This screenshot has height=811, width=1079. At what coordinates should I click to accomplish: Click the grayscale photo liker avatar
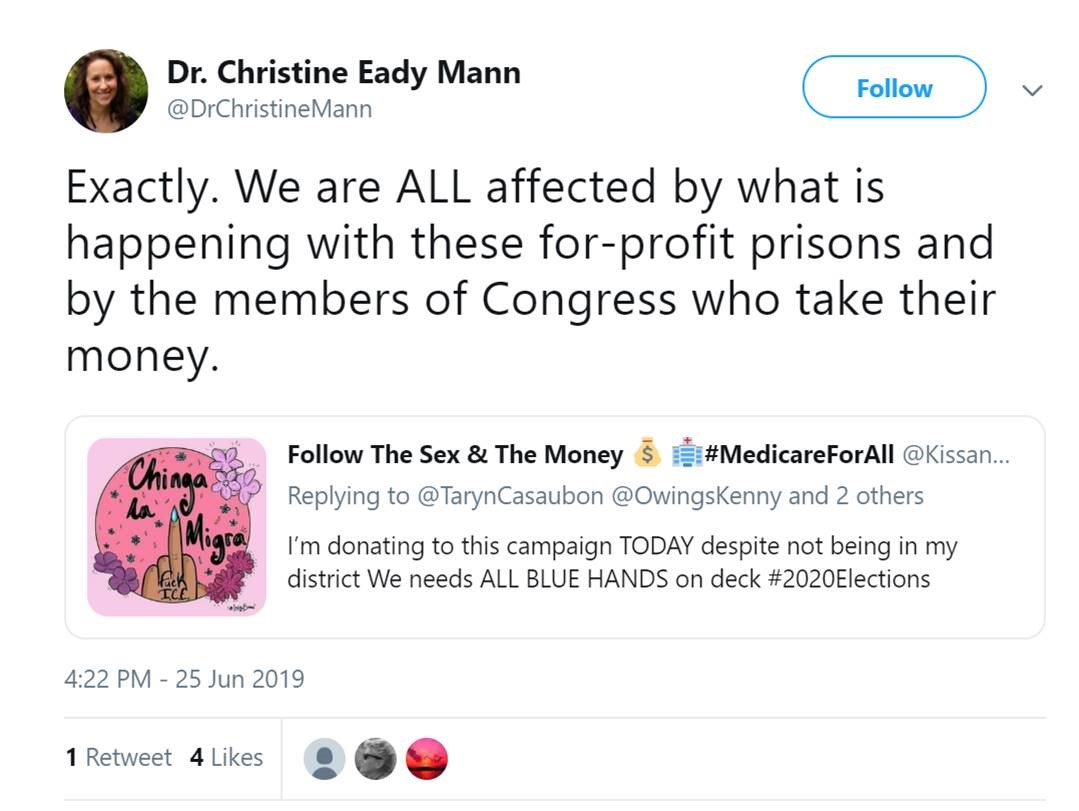click(x=376, y=759)
